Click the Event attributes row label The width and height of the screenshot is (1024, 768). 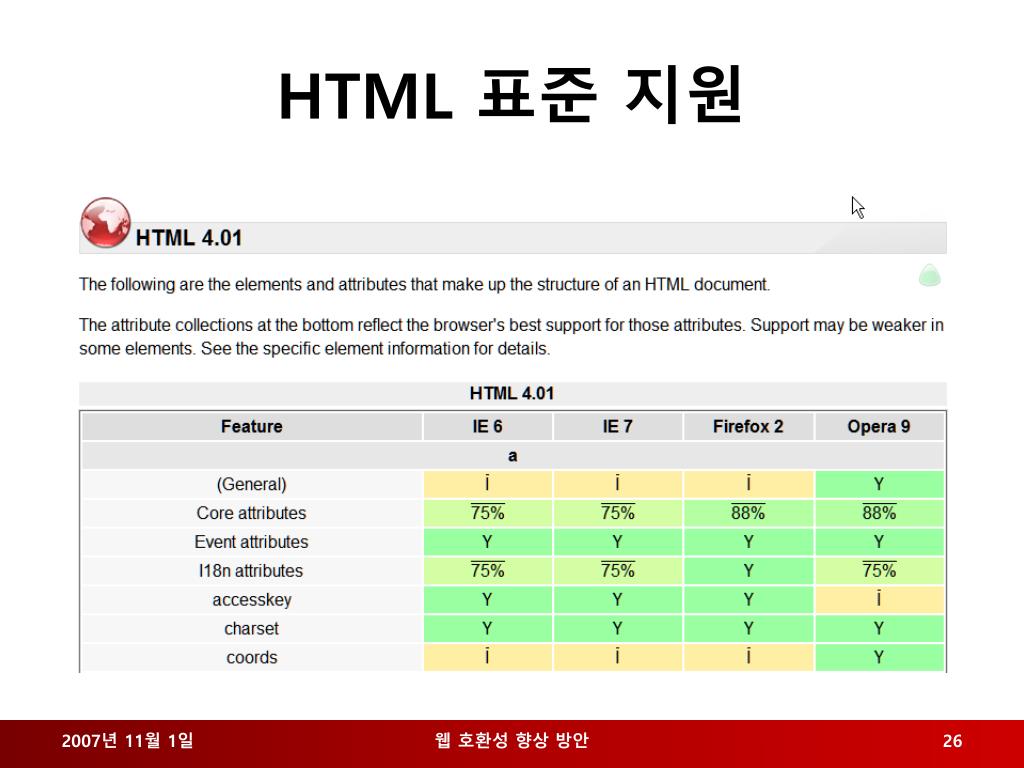point(251,542)
